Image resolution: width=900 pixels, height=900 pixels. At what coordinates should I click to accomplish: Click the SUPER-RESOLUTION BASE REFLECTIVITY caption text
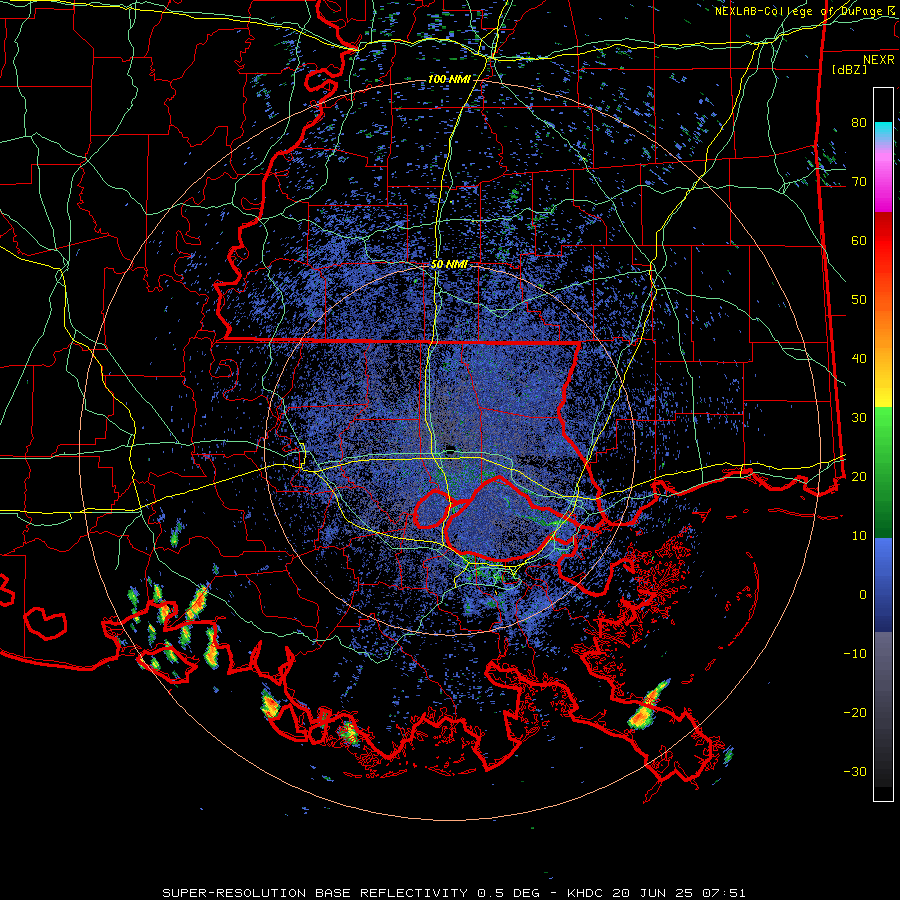pos(315,893)
